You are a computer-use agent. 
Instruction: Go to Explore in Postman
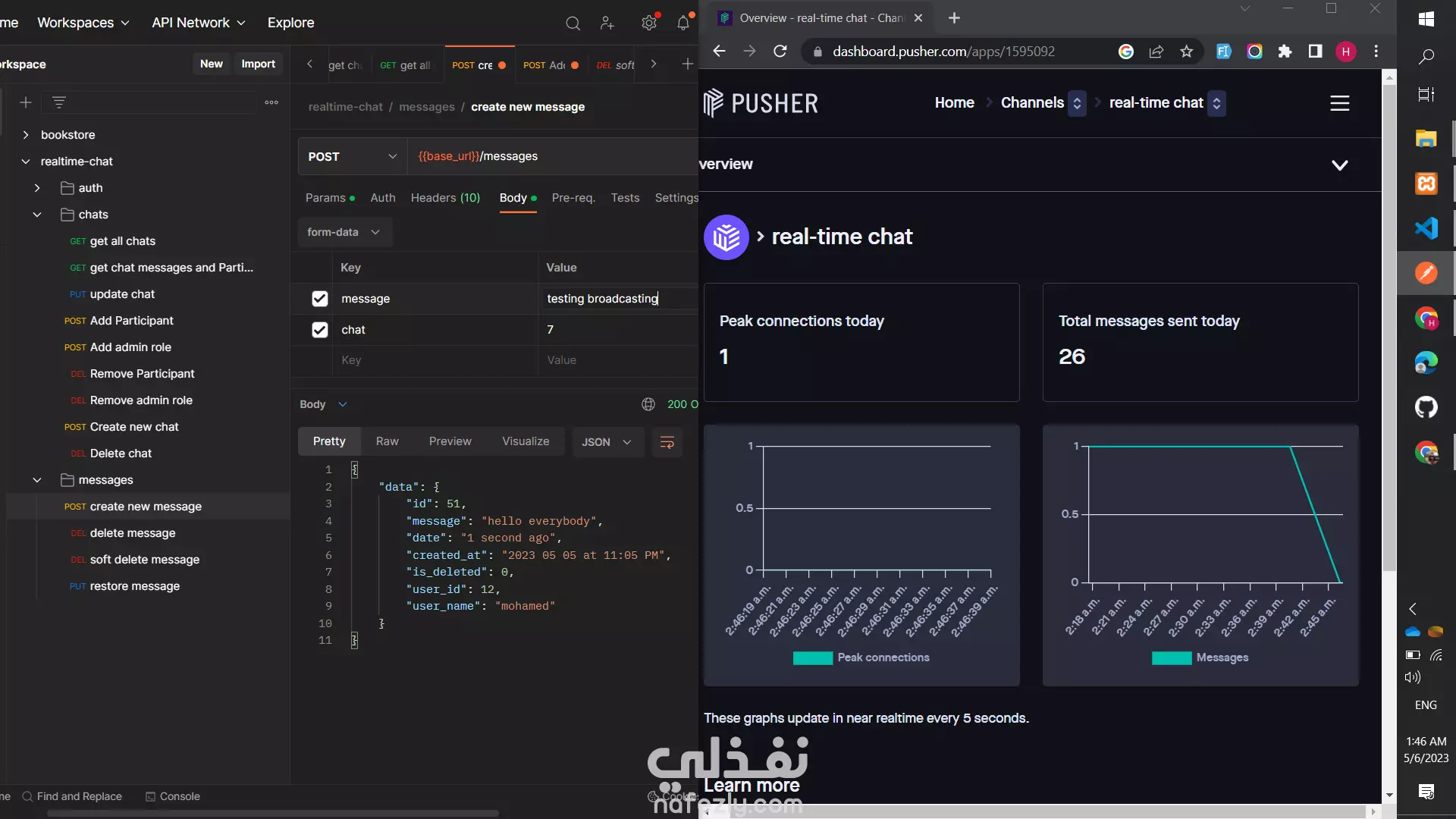tap(290, 23)
